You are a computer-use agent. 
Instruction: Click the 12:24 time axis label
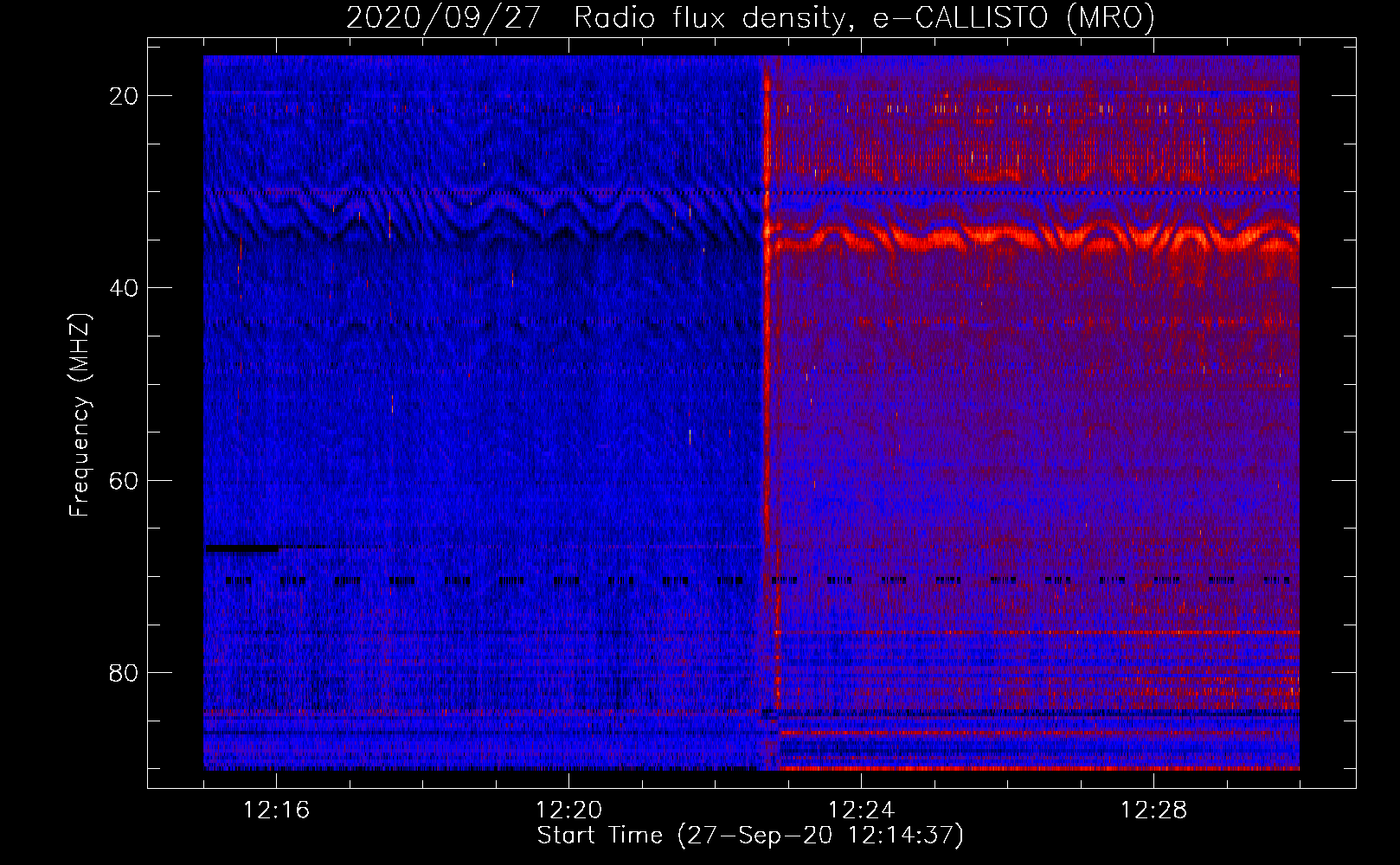(862, 811)
